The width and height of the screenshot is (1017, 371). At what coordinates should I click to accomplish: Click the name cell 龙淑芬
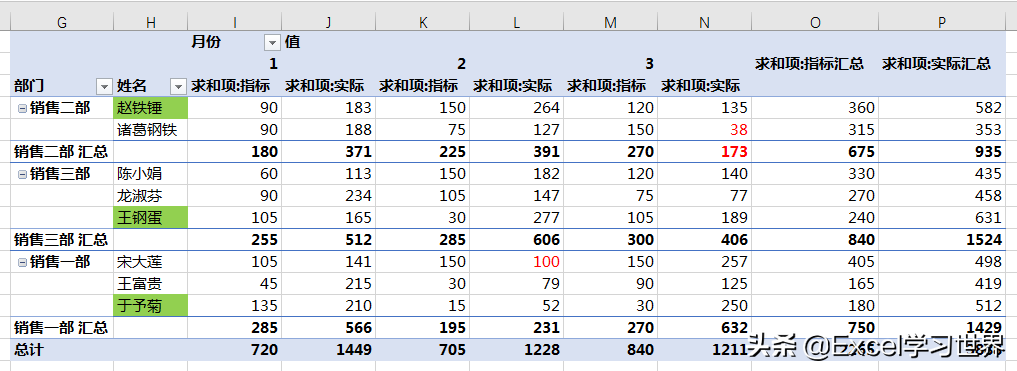pos(150,196)
